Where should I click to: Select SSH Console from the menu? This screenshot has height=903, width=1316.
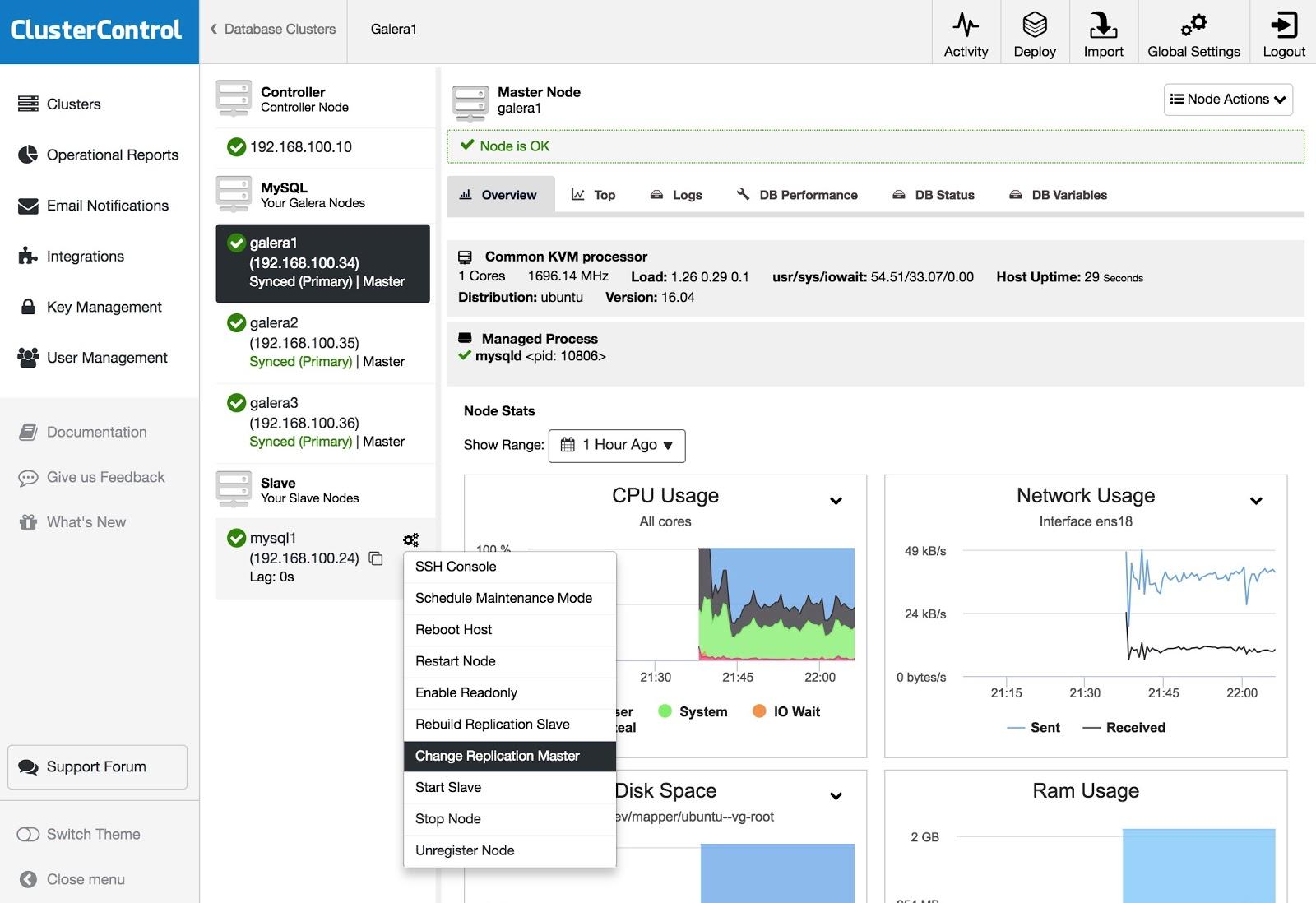pyautogui.click(x=510, y=567)
